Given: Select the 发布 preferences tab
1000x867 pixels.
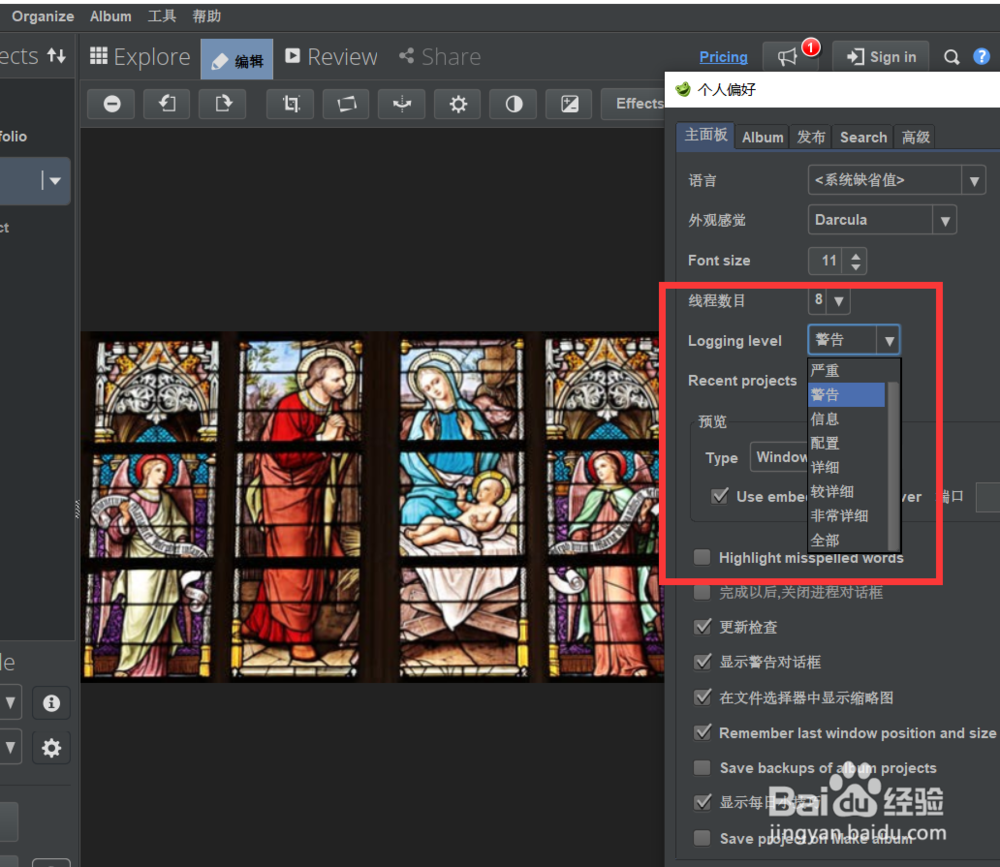Looking at the screenshot, I should [811, 137].
